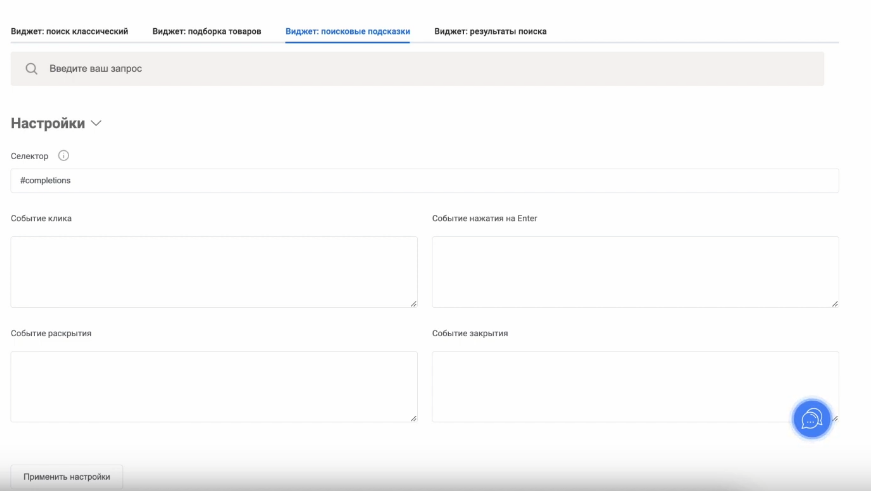This screenshot has height=491, width=871.
Task: Click resize handle of Событие закрытия textarea
Action: (834, 417)
